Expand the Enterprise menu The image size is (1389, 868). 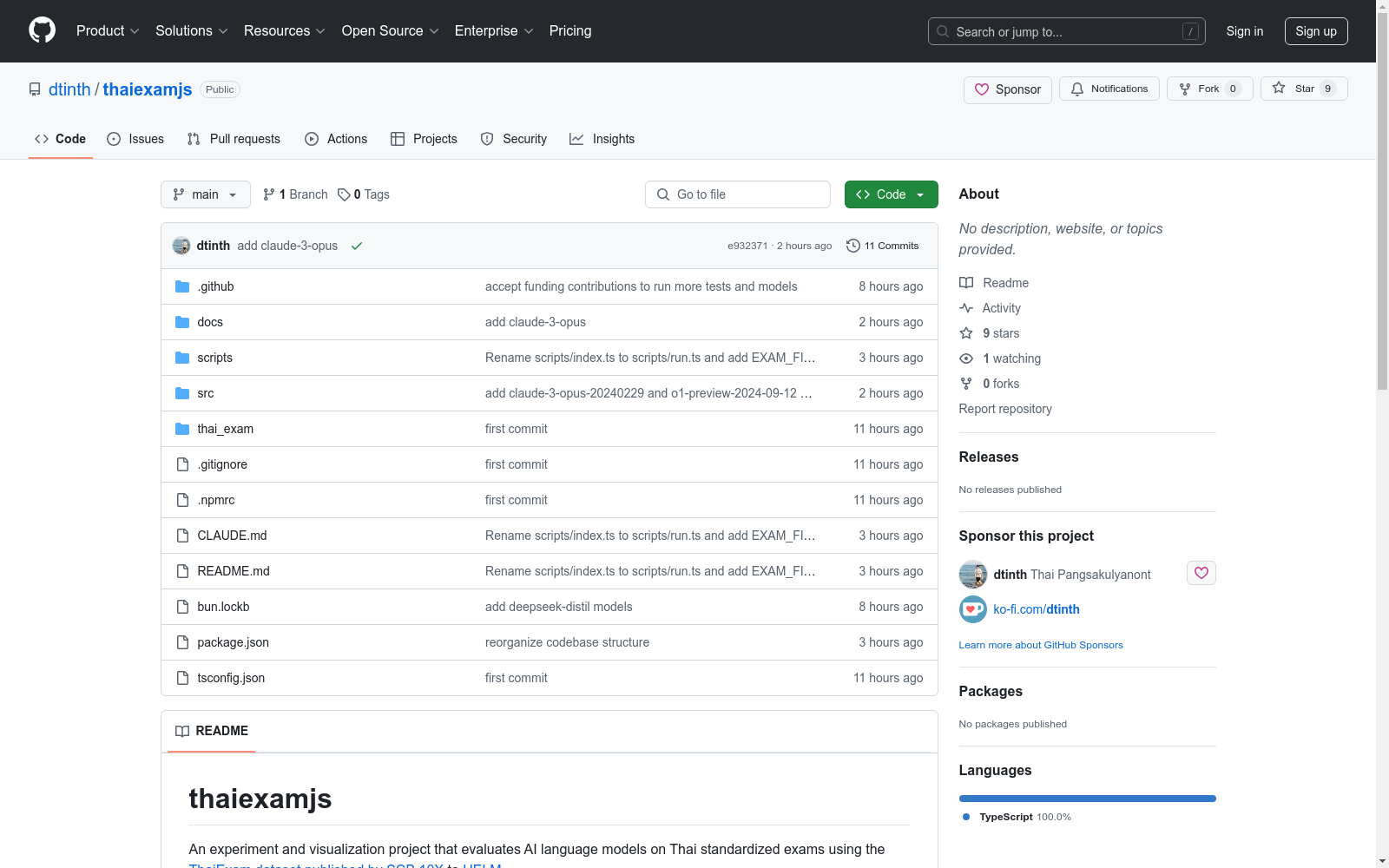(x=494, y=31)
